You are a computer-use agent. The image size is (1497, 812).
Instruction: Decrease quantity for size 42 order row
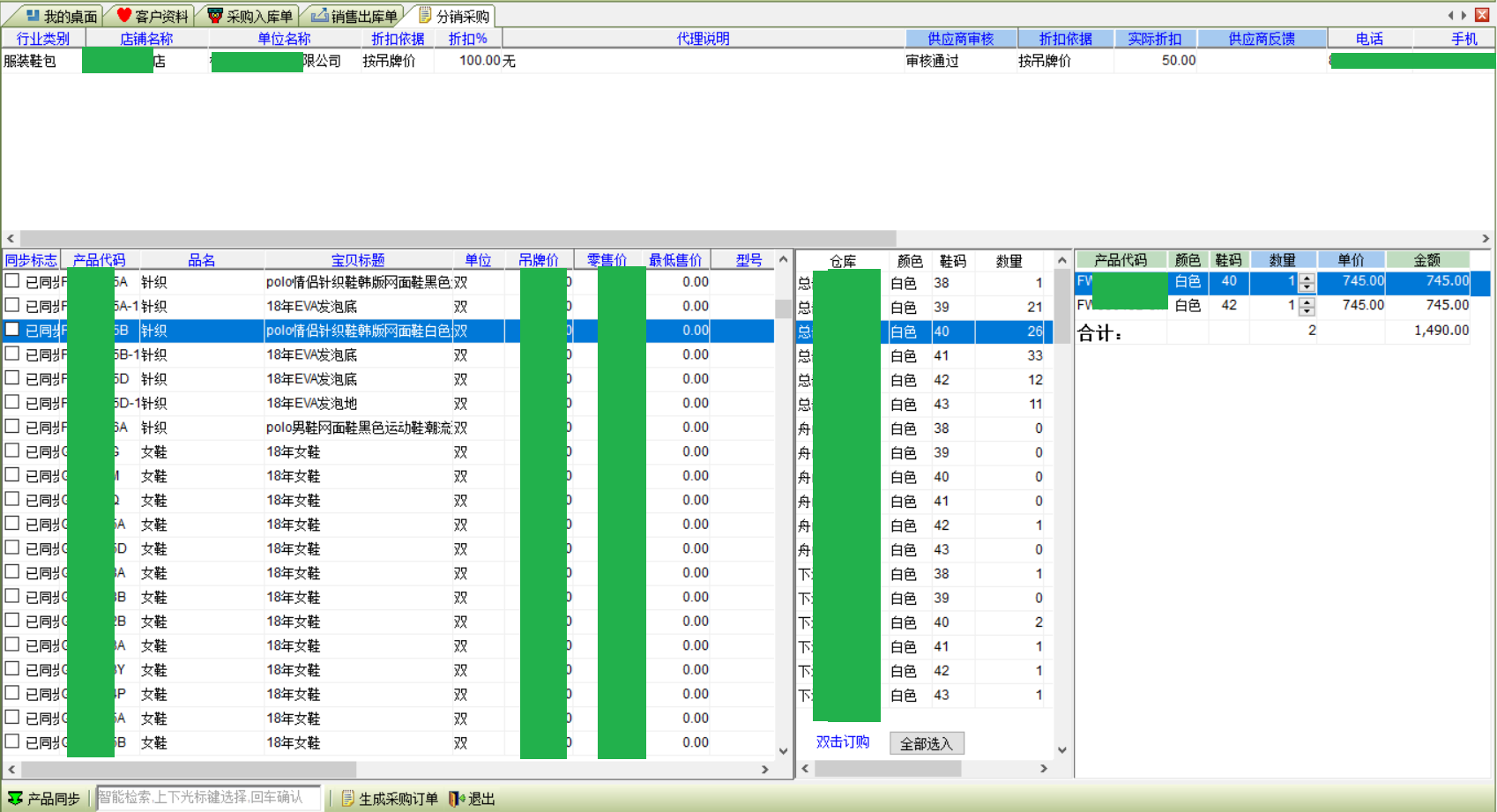(1307, 310)
